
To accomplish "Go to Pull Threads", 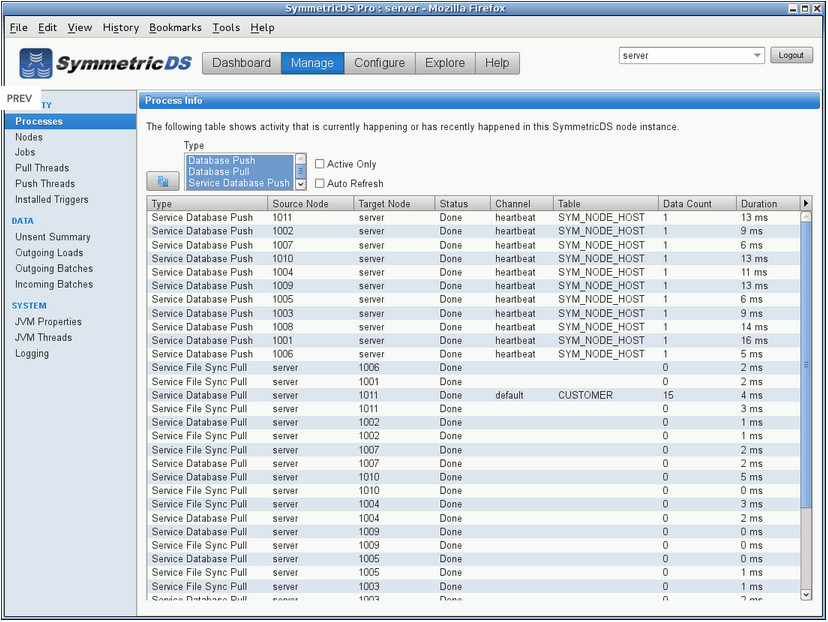I will coord(42,168).
